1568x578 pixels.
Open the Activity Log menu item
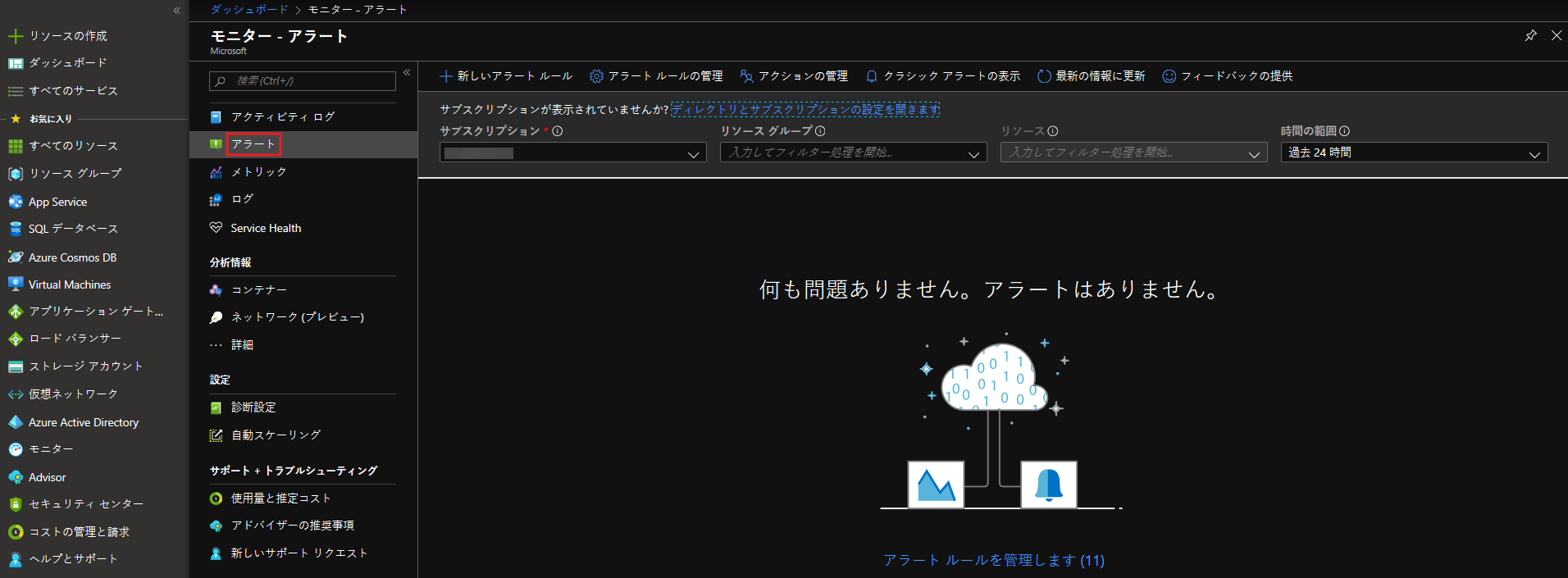click(282, 117)
